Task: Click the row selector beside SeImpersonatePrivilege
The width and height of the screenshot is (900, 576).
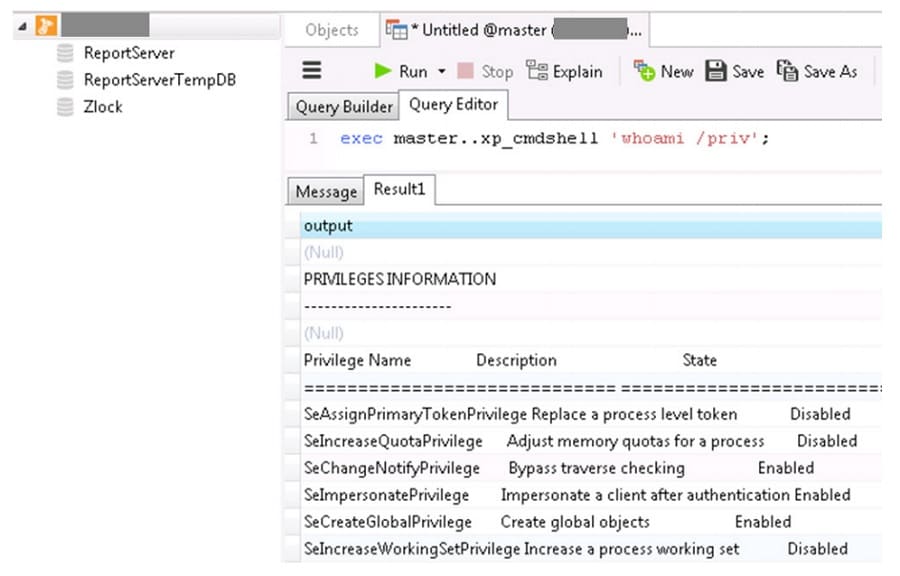Action: [x=293, y=495]
